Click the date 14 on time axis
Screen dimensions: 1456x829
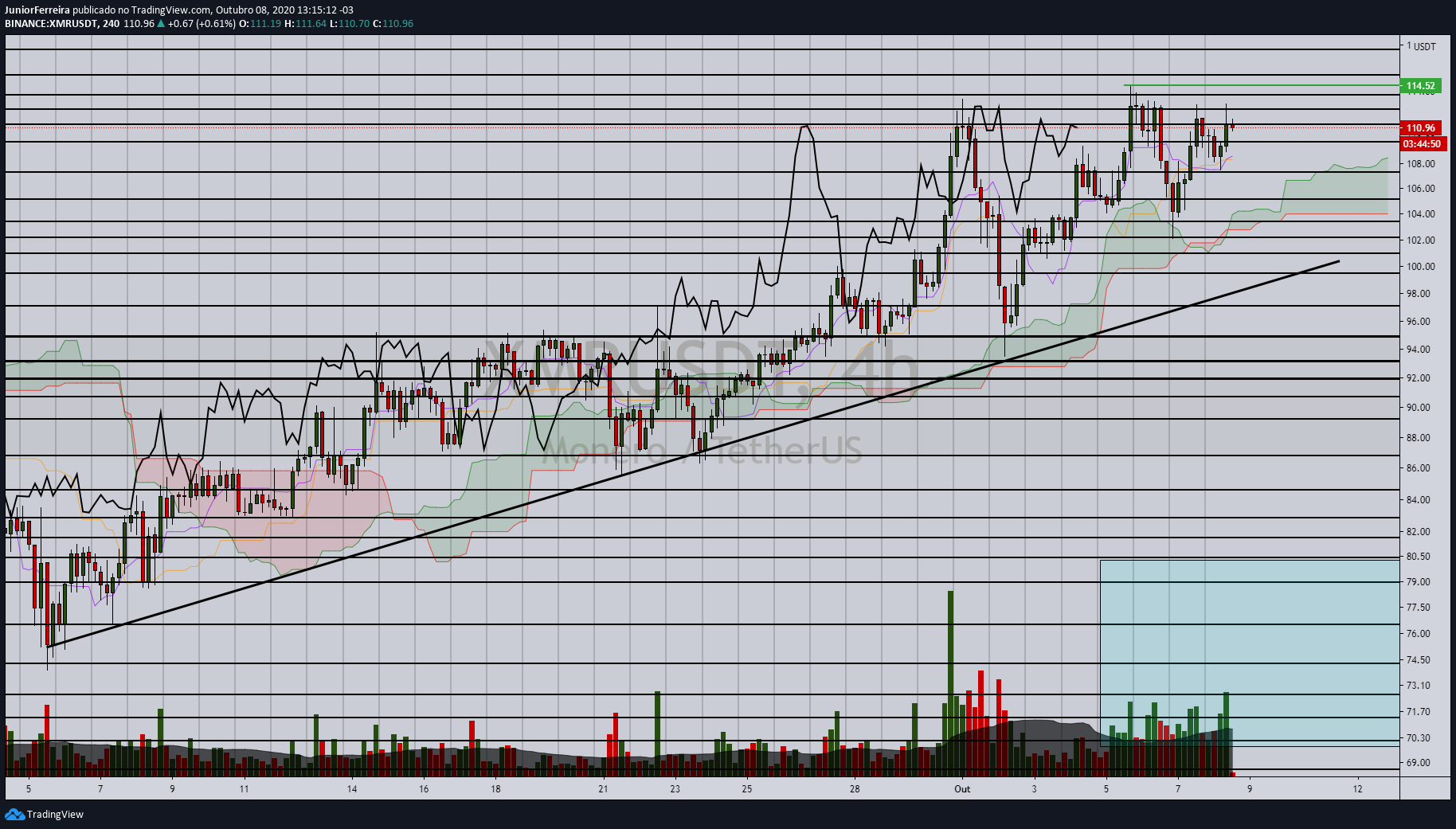pyautogui.click(x=352, y=789)
